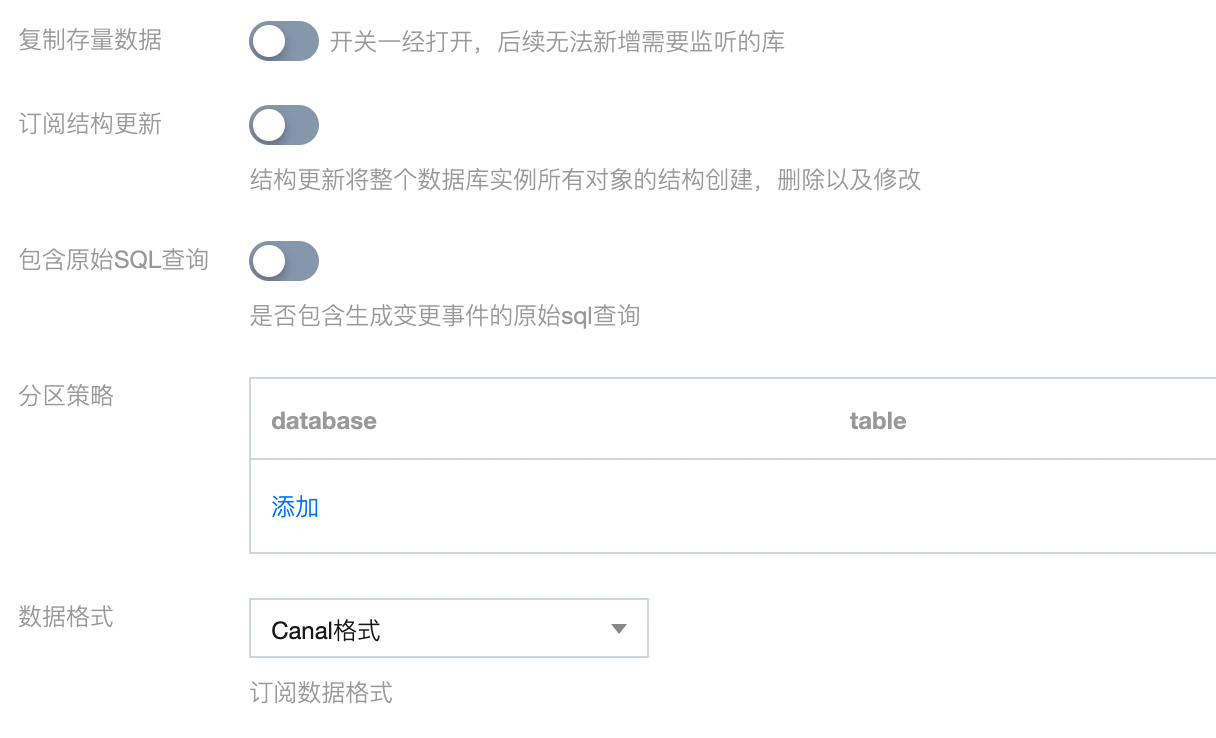
Task: Click the 分区策略 label
Action: point(66,396)
